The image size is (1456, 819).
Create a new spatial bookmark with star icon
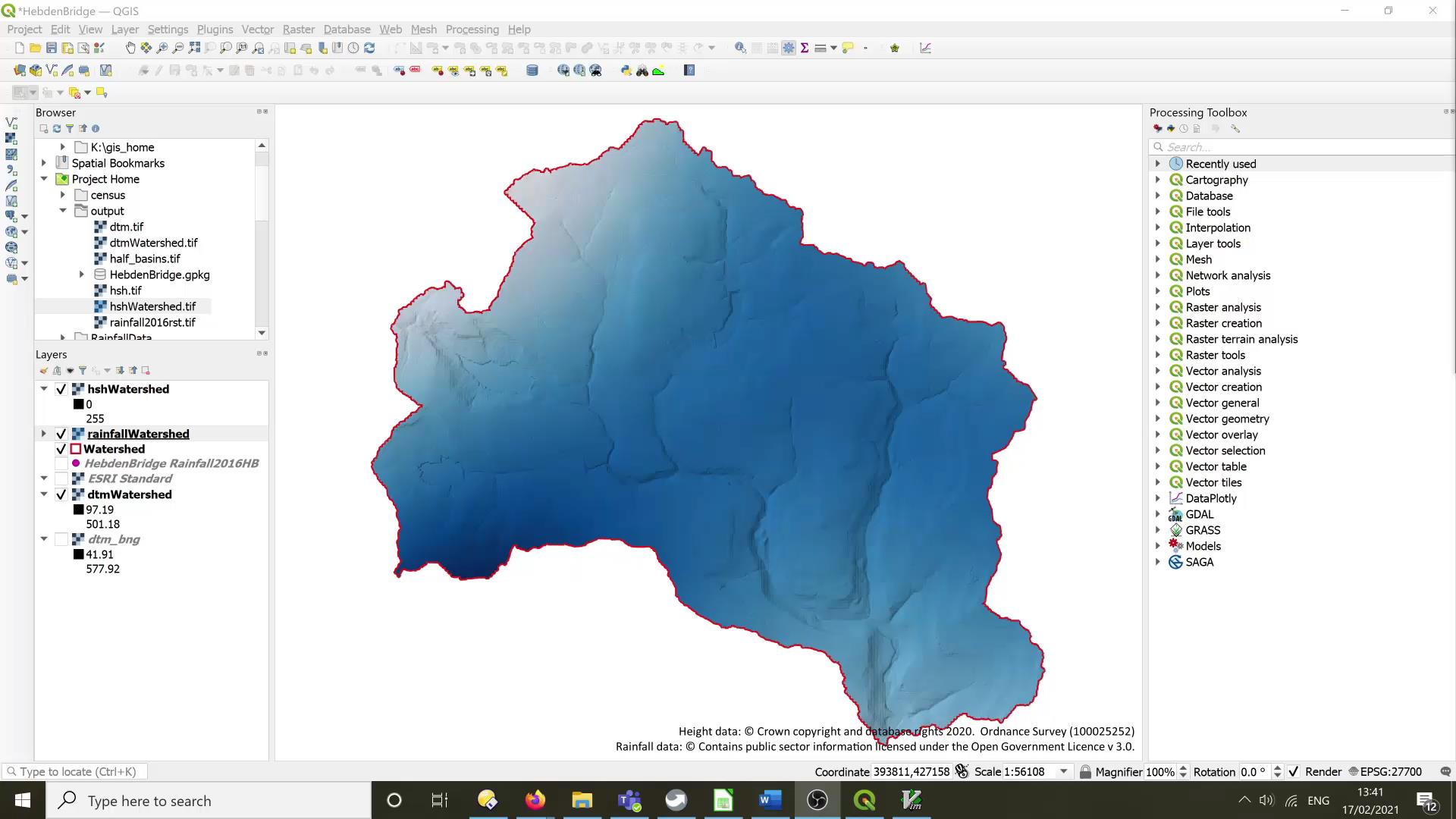(895, 48)
